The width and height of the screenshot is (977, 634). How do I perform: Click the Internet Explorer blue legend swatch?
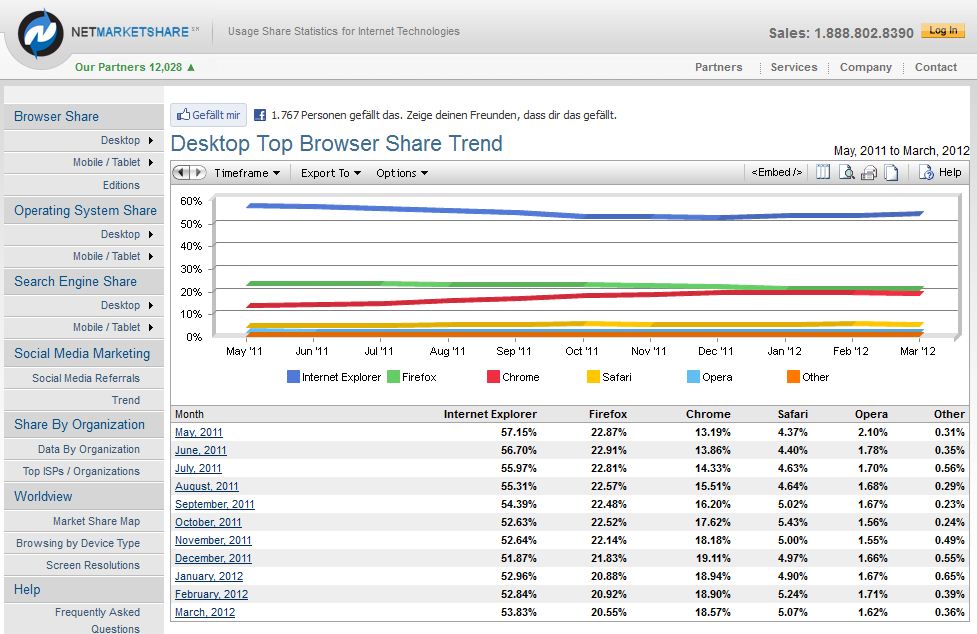coord(293,376)
